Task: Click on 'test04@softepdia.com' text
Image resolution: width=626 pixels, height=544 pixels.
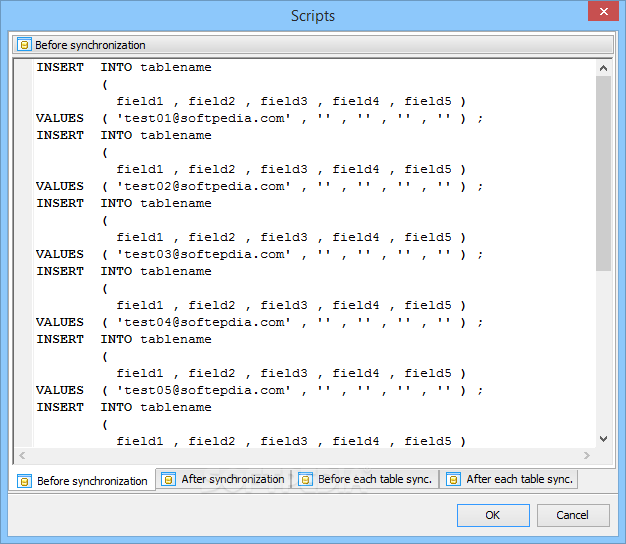Action: (x=204, y=322)
